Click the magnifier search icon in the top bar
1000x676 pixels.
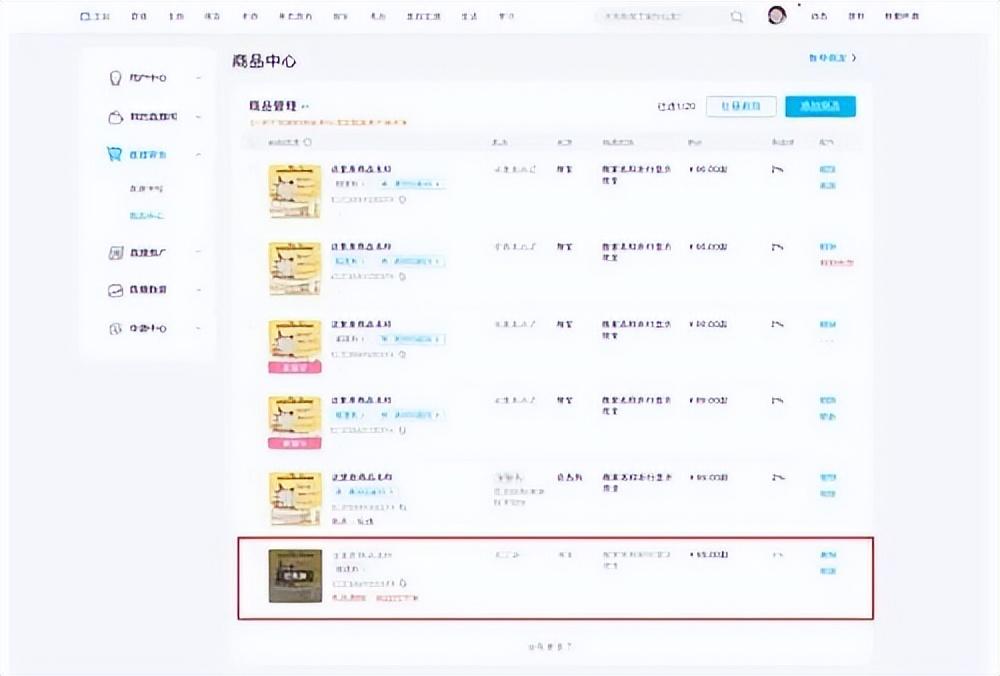[737, 17]
